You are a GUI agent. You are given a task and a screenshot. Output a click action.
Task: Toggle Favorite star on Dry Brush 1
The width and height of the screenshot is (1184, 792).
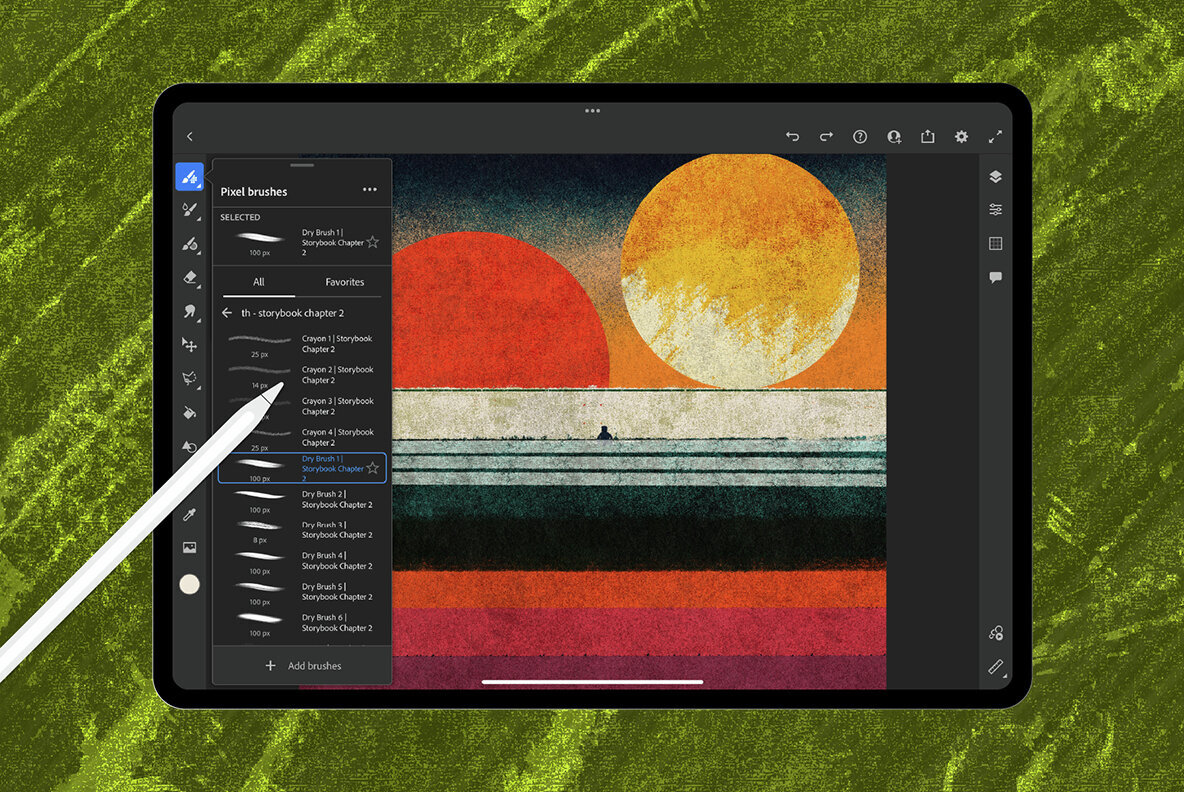coord(374,468)
